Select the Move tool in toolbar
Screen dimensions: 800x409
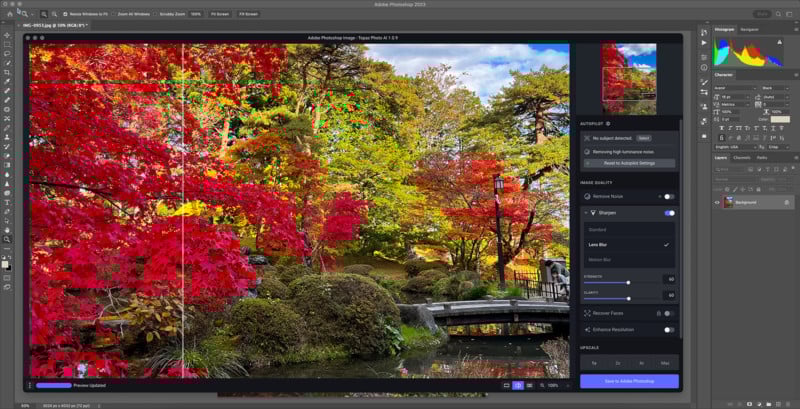pos(7,35)
